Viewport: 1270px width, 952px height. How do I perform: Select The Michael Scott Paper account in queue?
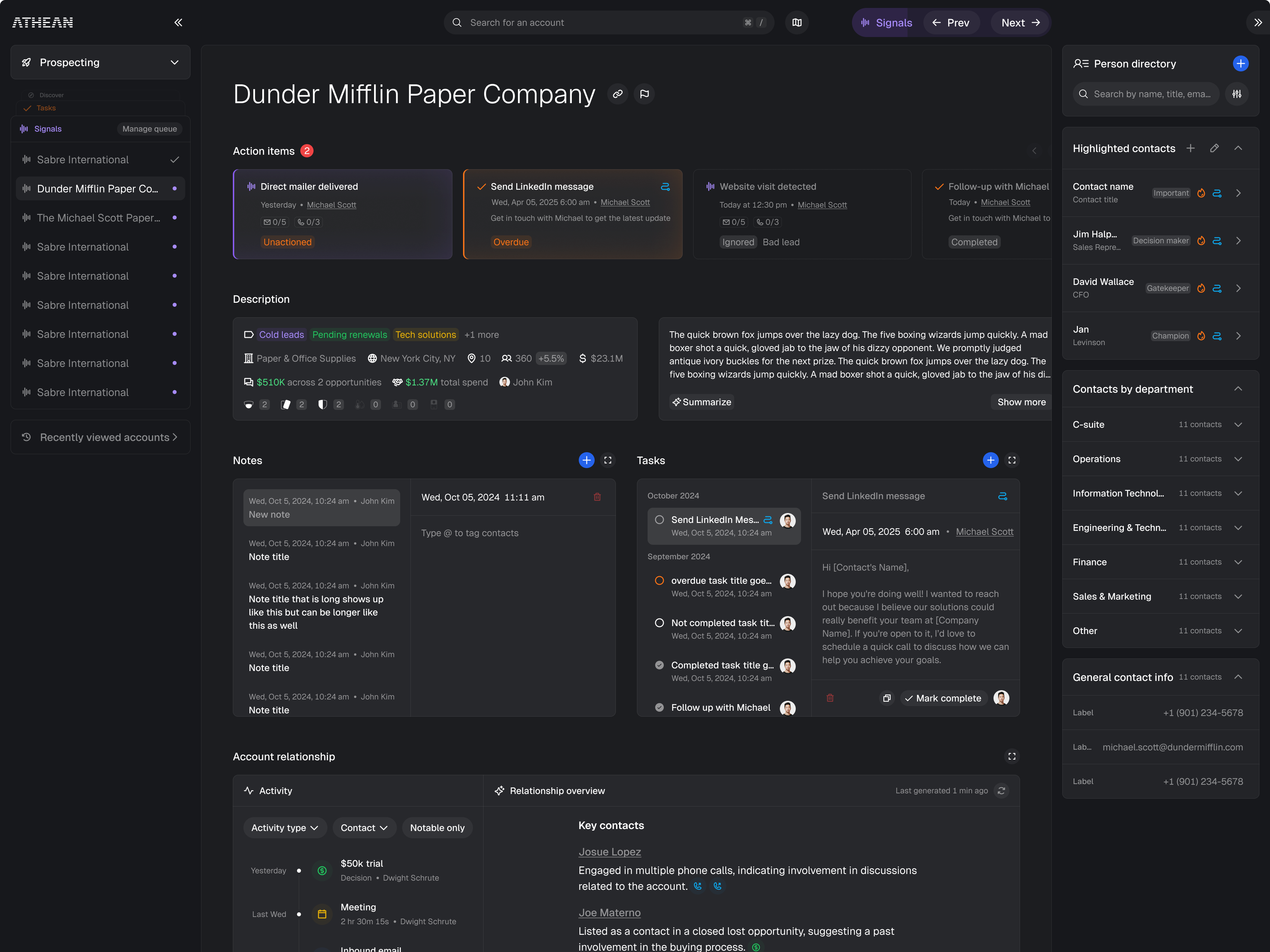[x=99, y=218]
